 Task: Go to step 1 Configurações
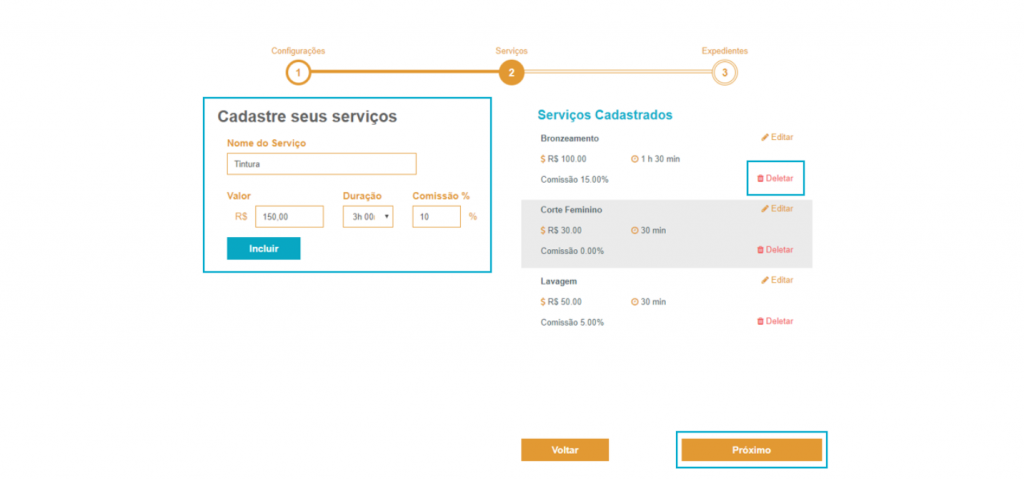(x=298, y=72)
